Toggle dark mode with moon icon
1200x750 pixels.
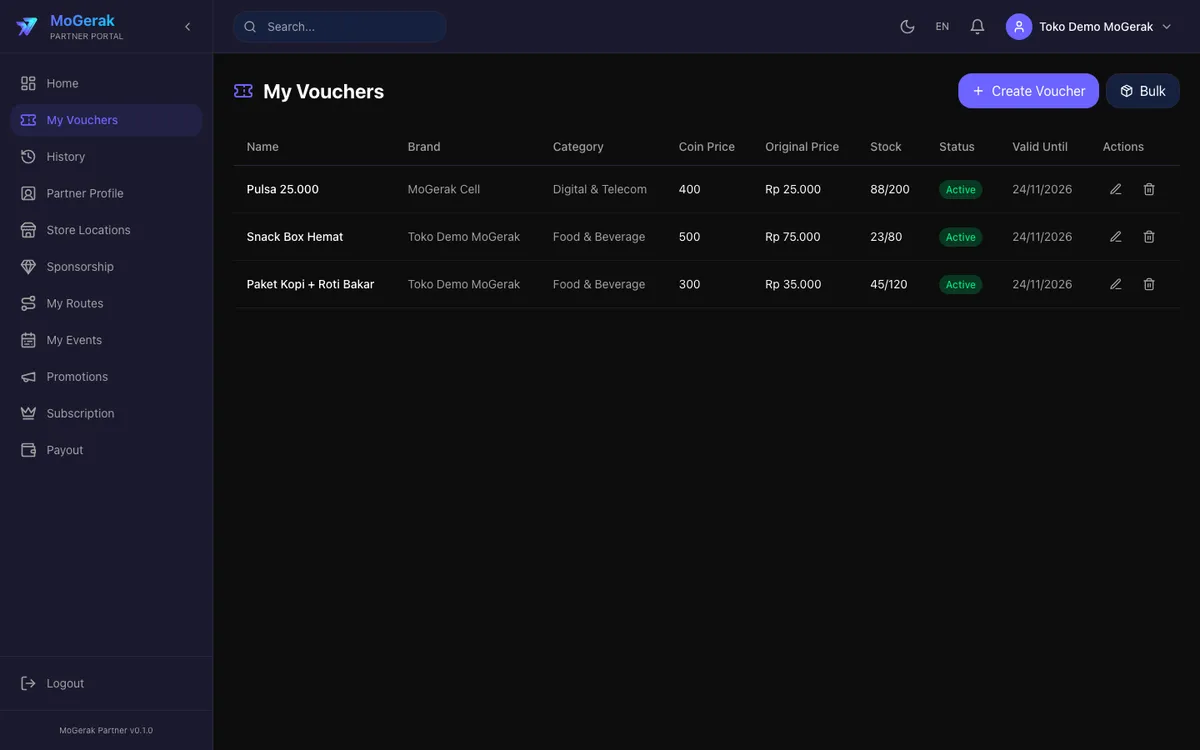(907, 27)
